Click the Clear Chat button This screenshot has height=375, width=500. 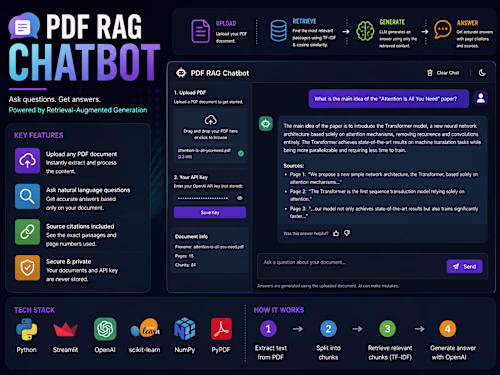click(x=443, y=73)
